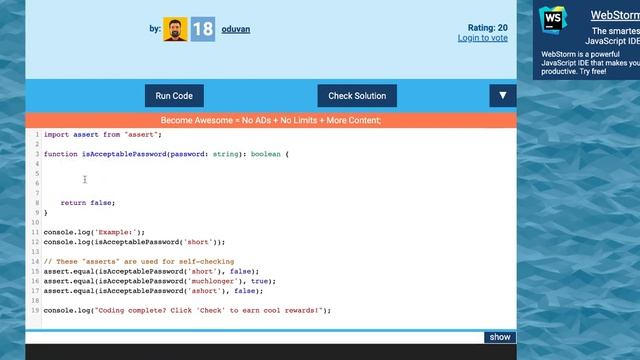Click the 'Rating: 20' text
Viewport: 640px width, 360px height.
pyautogui.click(x=487, y=28)
